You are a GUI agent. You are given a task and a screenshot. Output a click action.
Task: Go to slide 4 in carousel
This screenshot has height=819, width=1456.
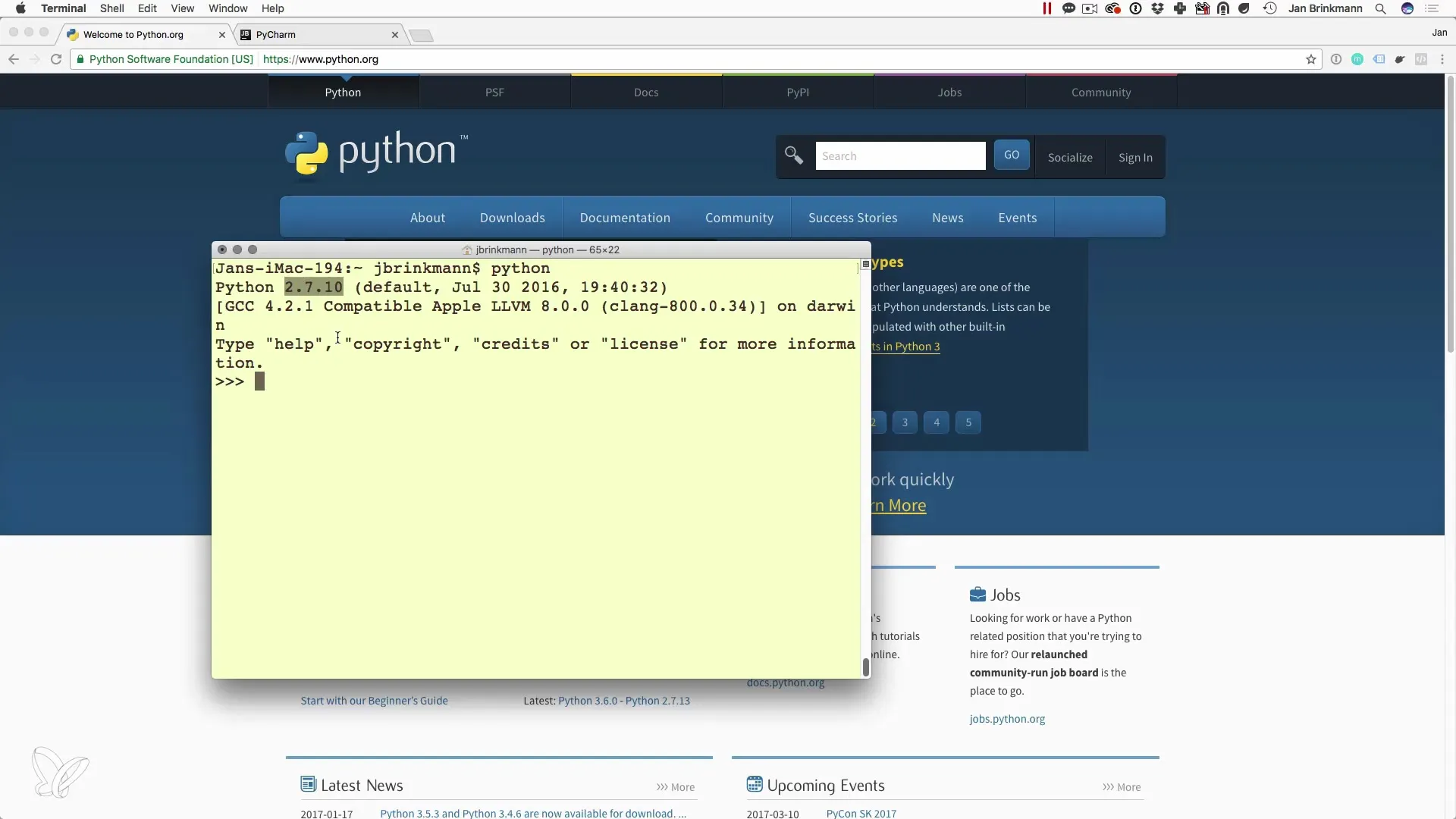[x=937, y=422]
